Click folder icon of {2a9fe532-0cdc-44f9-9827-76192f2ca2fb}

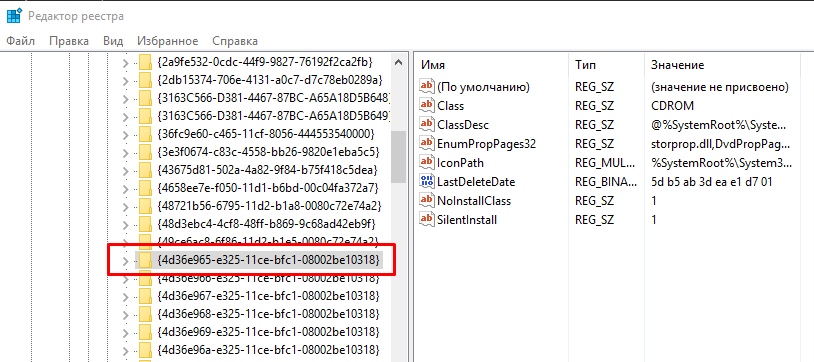coord(145,62)
